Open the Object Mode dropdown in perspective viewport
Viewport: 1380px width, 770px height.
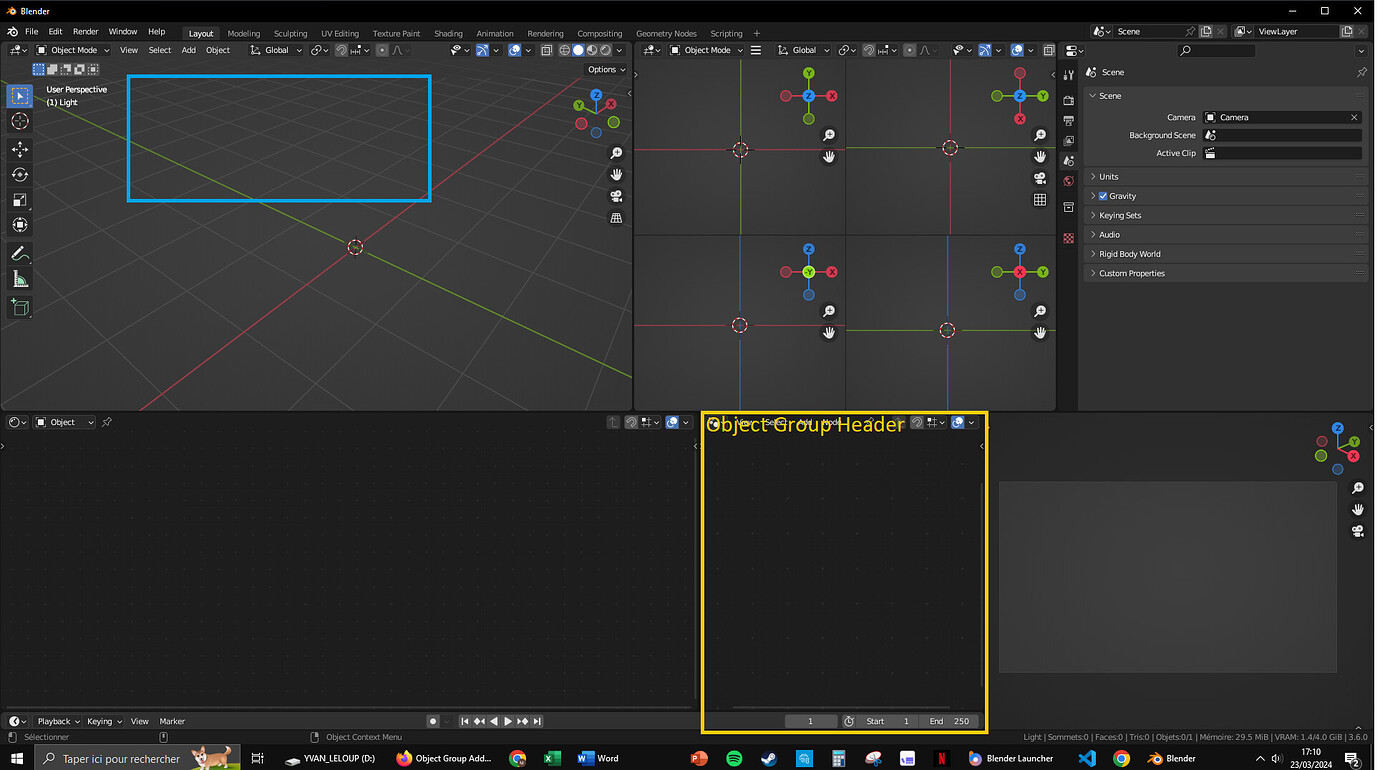(x=73, y=50)
